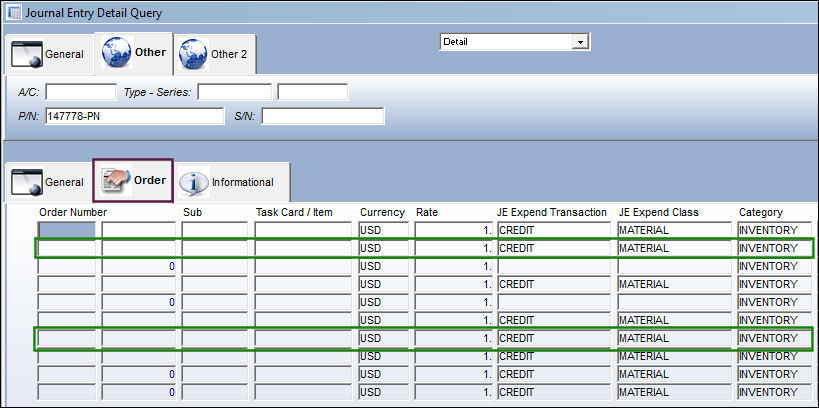
Task: Click the P/N field containing 147778-PN
Action: click(x=135, y=116)
